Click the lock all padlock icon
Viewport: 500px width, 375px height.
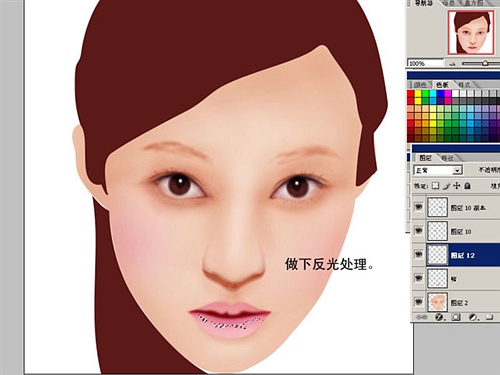tap(467, 186)
